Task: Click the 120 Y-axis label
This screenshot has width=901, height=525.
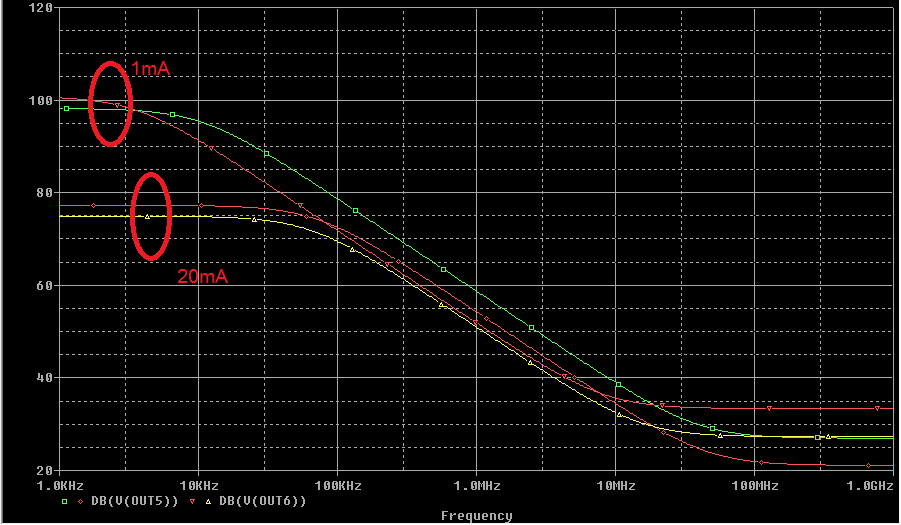Action: pos(41,8)
